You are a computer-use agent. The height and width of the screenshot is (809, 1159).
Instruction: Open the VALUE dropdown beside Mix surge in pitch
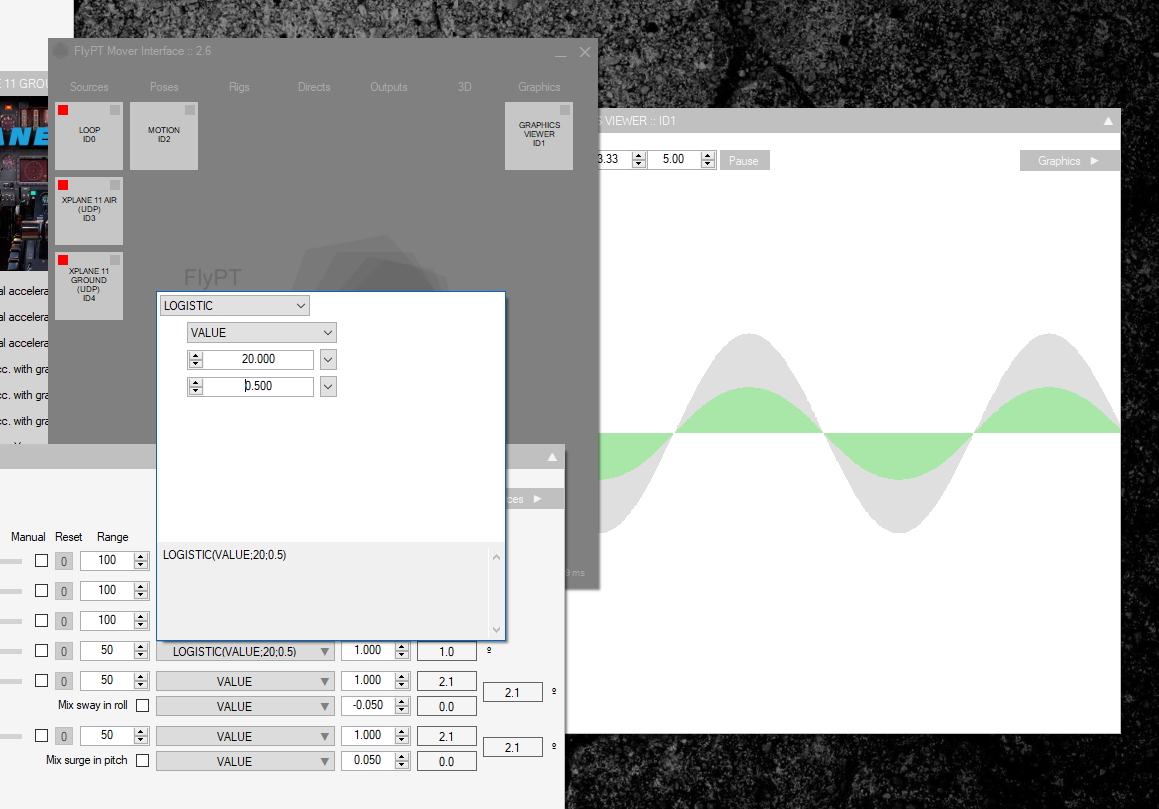click(245, 761)
